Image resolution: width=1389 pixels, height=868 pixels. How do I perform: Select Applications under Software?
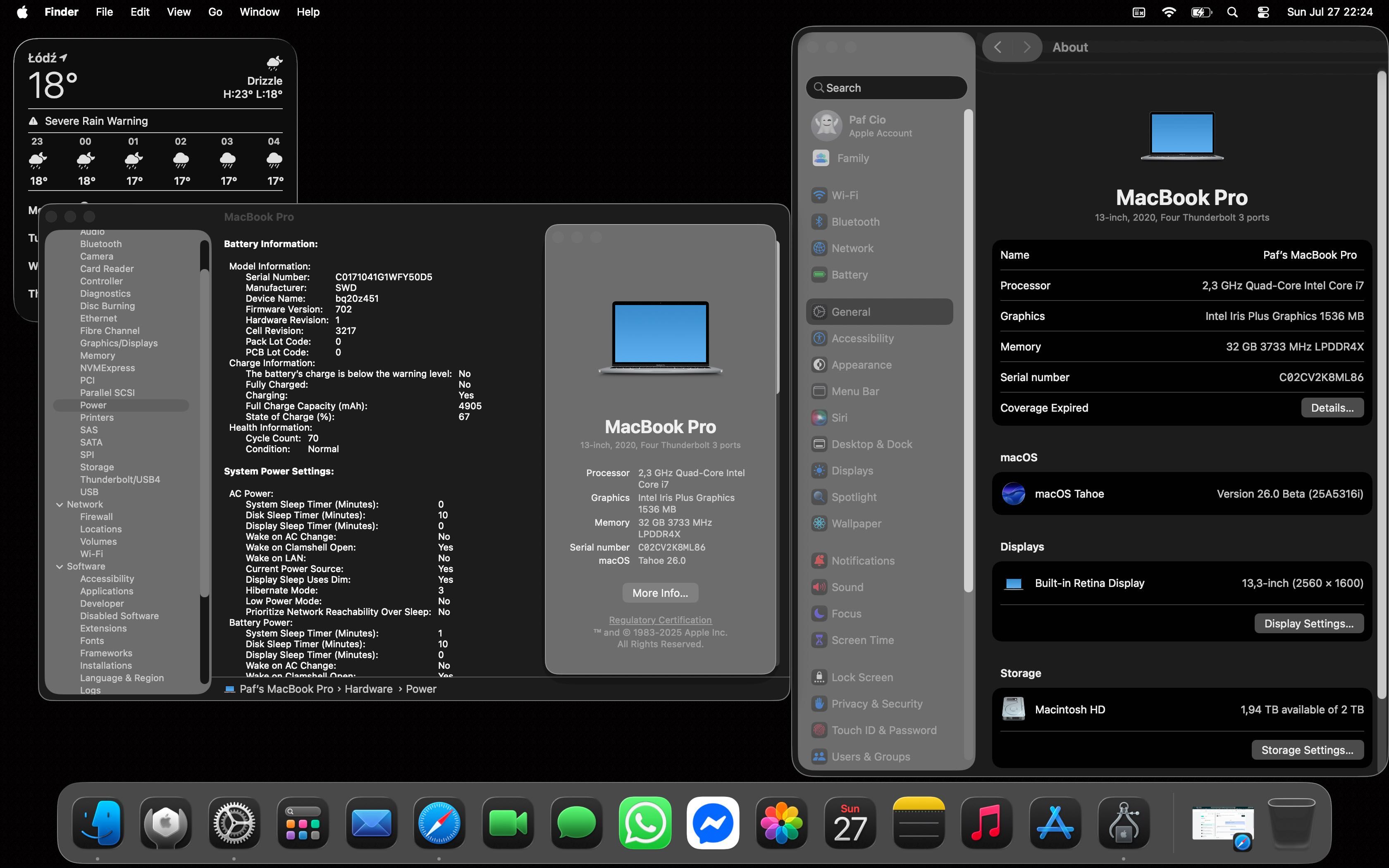(107, 591)
